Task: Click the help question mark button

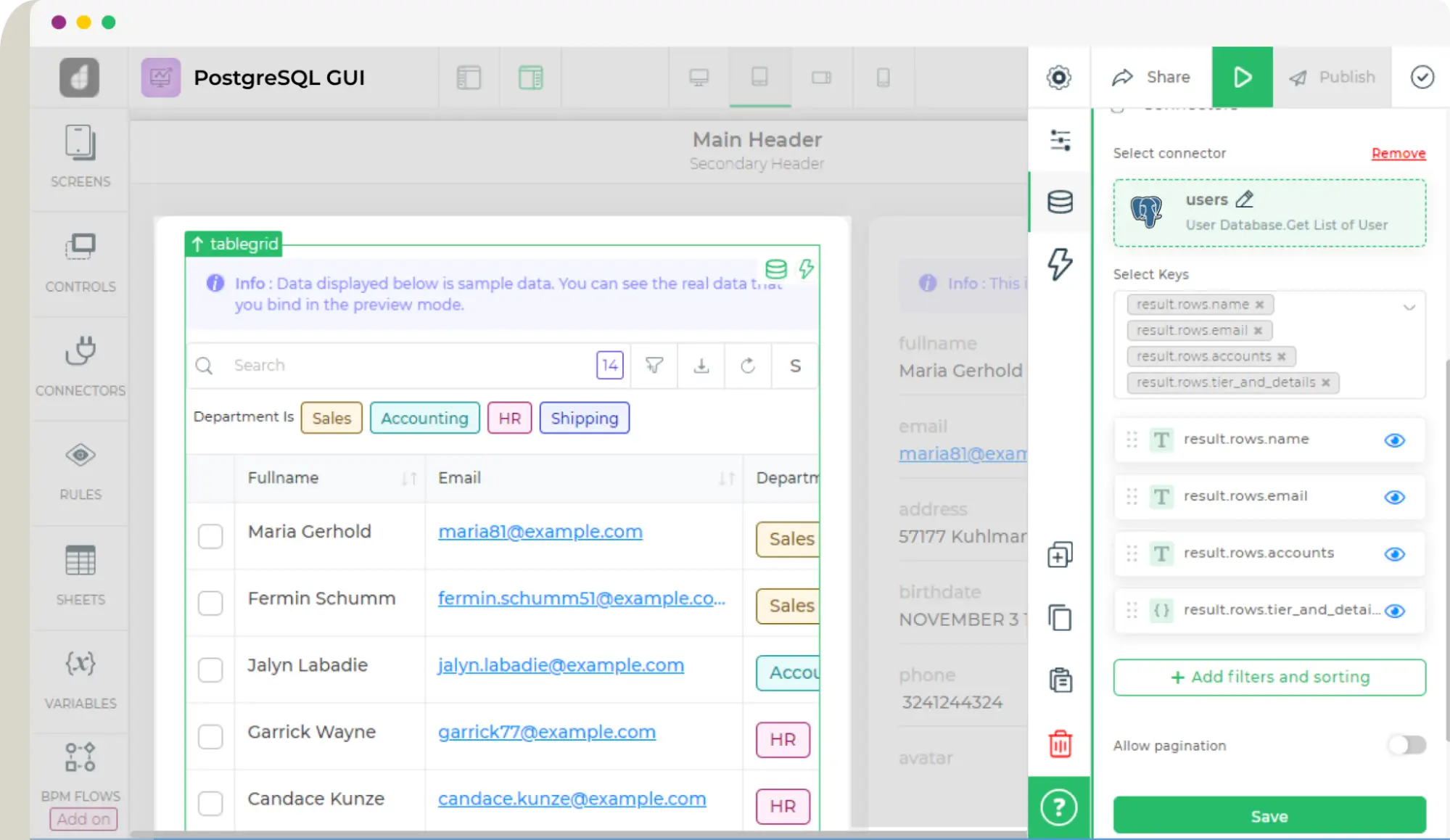Action: point(1059,806)
